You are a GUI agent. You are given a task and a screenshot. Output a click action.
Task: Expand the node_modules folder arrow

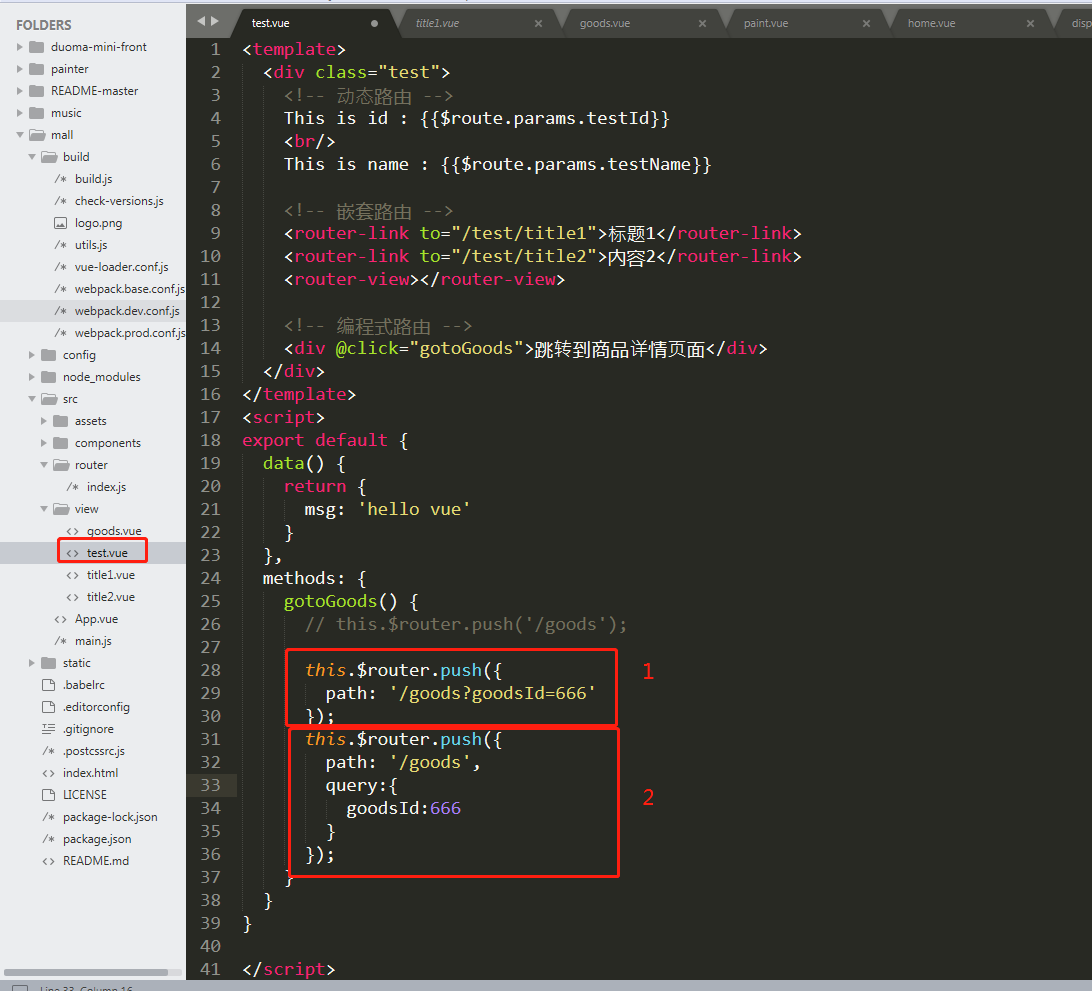click(32, 377)
